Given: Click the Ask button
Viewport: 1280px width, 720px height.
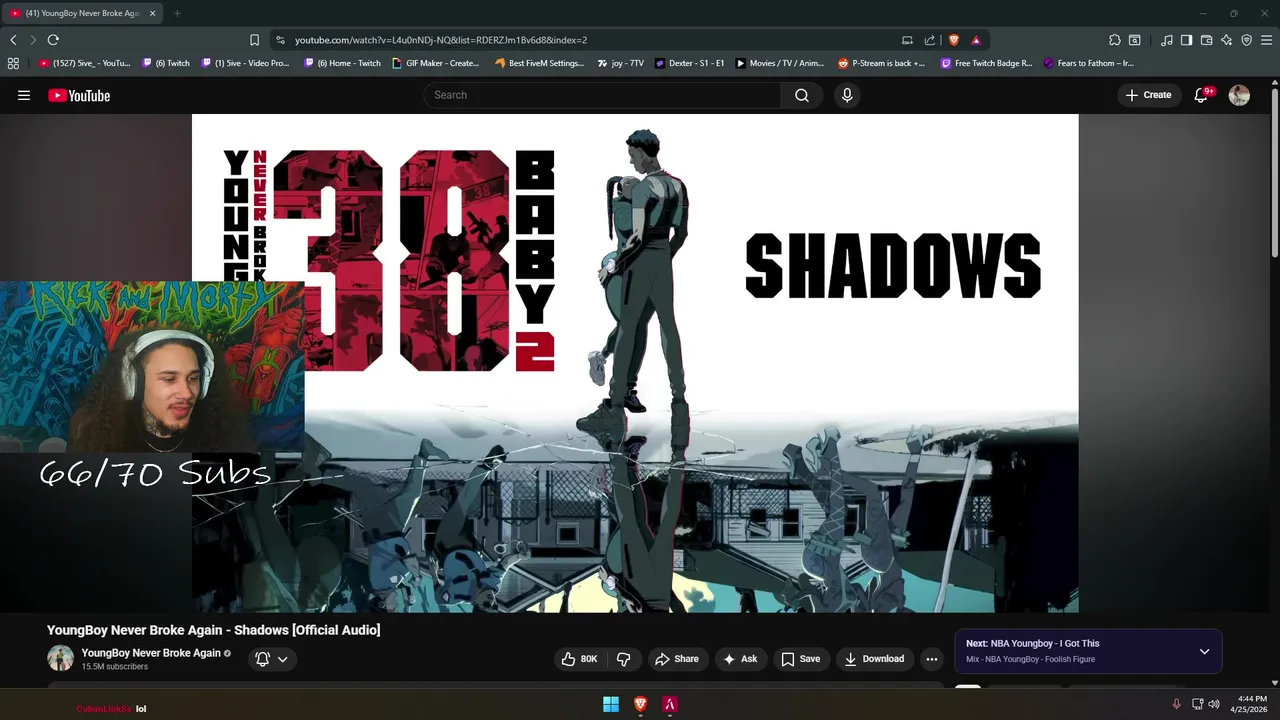Looking at the screenshot, I should (740, 659).
